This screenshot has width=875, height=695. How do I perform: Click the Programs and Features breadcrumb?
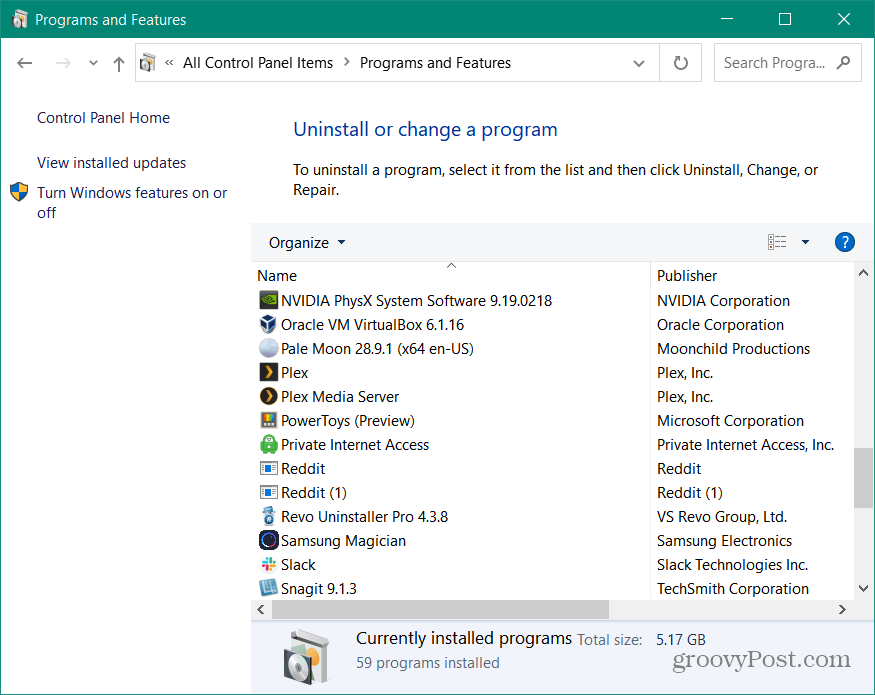[435, 63]
